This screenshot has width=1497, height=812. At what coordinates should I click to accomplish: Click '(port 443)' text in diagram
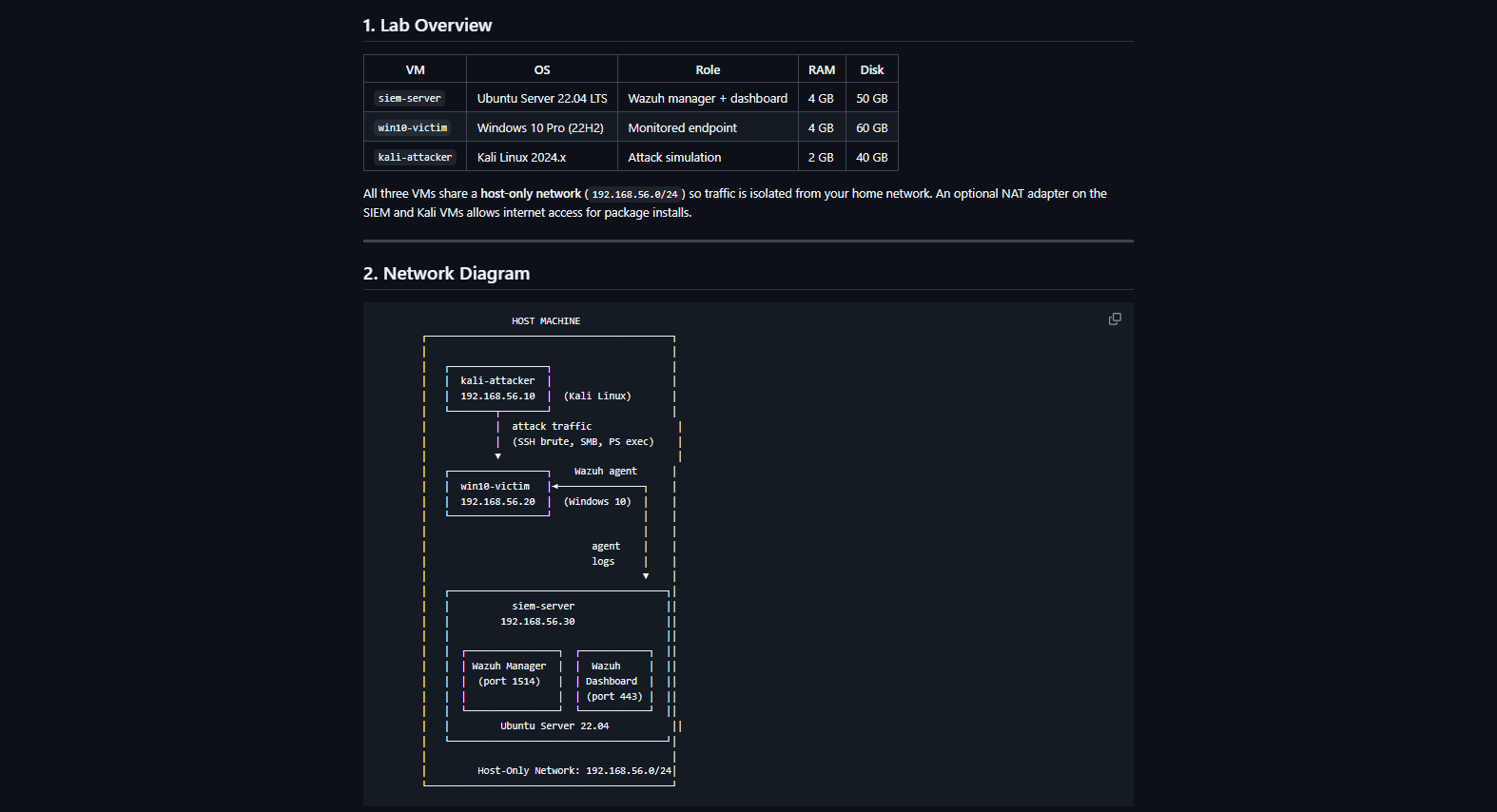614,697
